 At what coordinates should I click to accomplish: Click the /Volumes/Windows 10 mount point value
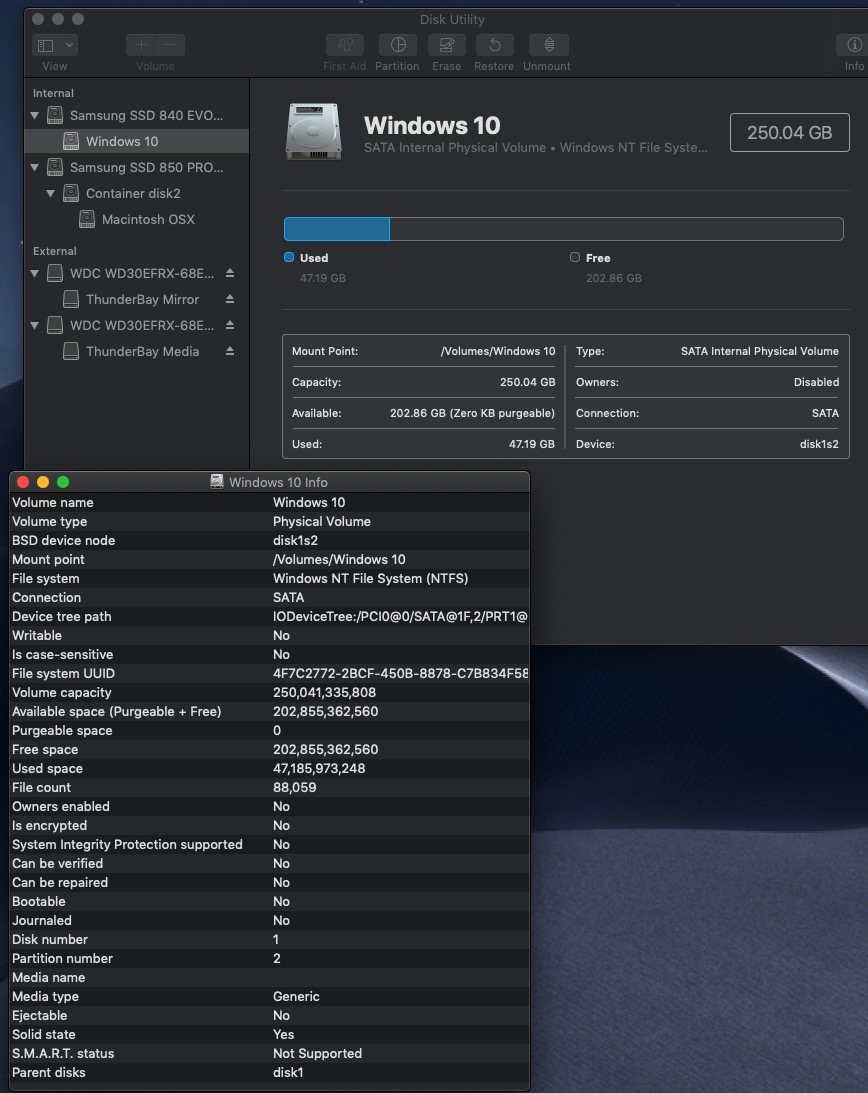tap(498, 351)
